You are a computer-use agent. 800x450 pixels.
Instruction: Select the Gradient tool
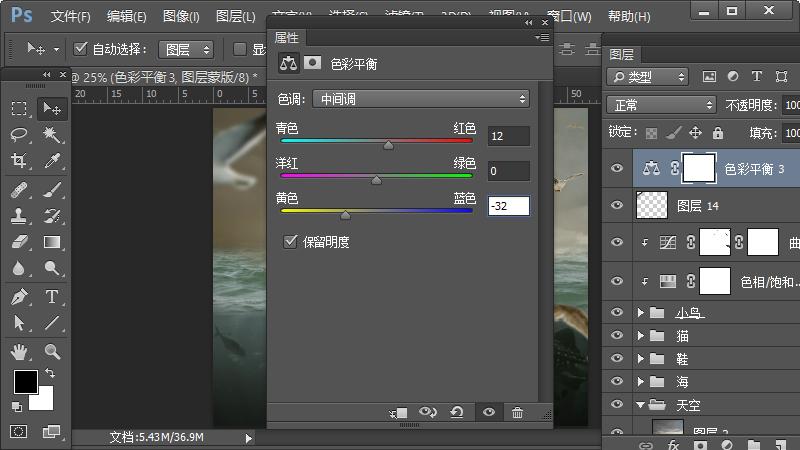[52, 242]
